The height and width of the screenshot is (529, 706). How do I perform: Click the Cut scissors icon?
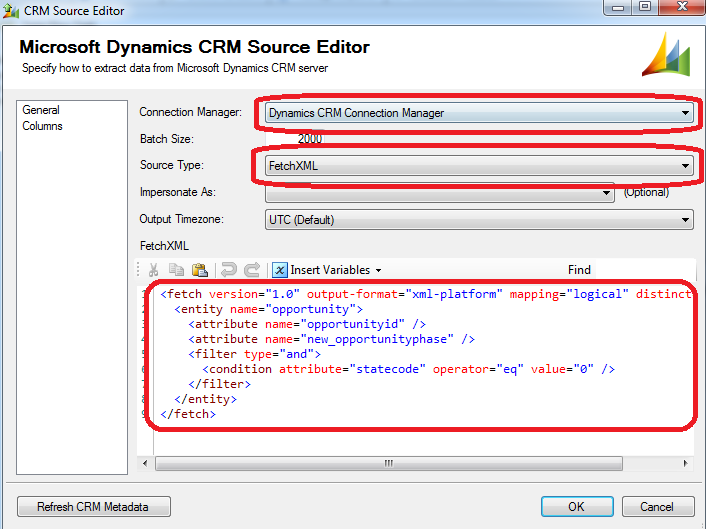154,270
